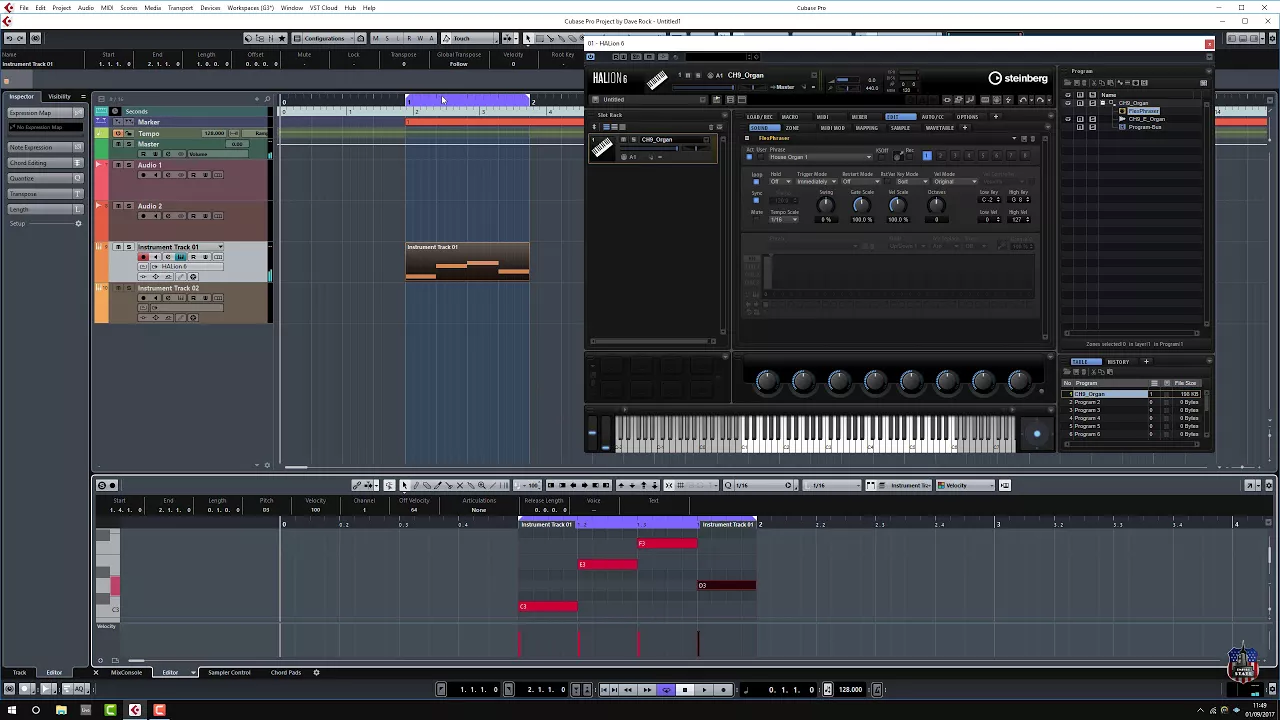Toggle FlexPhraser Loop checkbox

point(756,181)
